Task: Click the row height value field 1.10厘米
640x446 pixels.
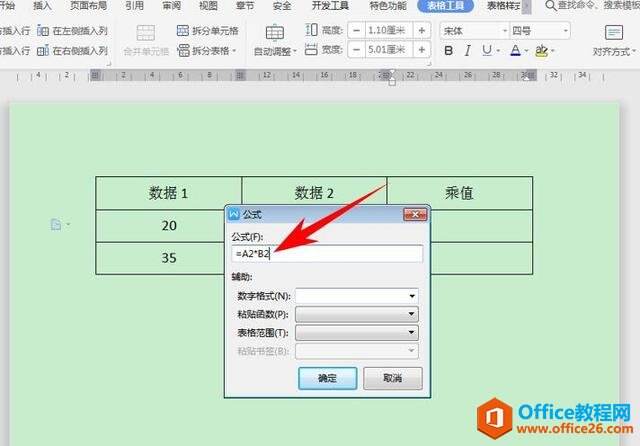Action: coord(389,30)
